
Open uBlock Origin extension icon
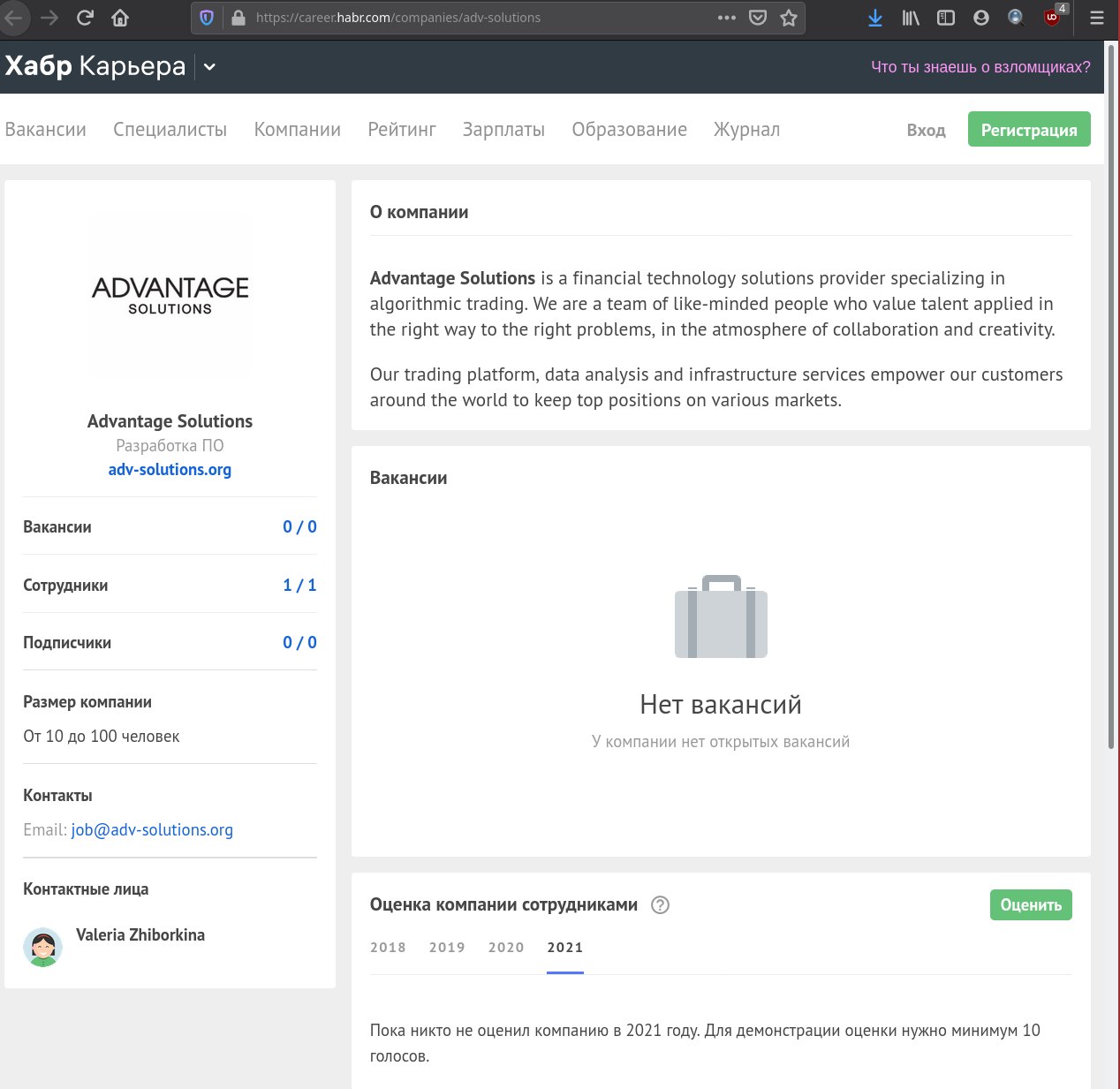pyautogui.click(x=1053, y=17)
